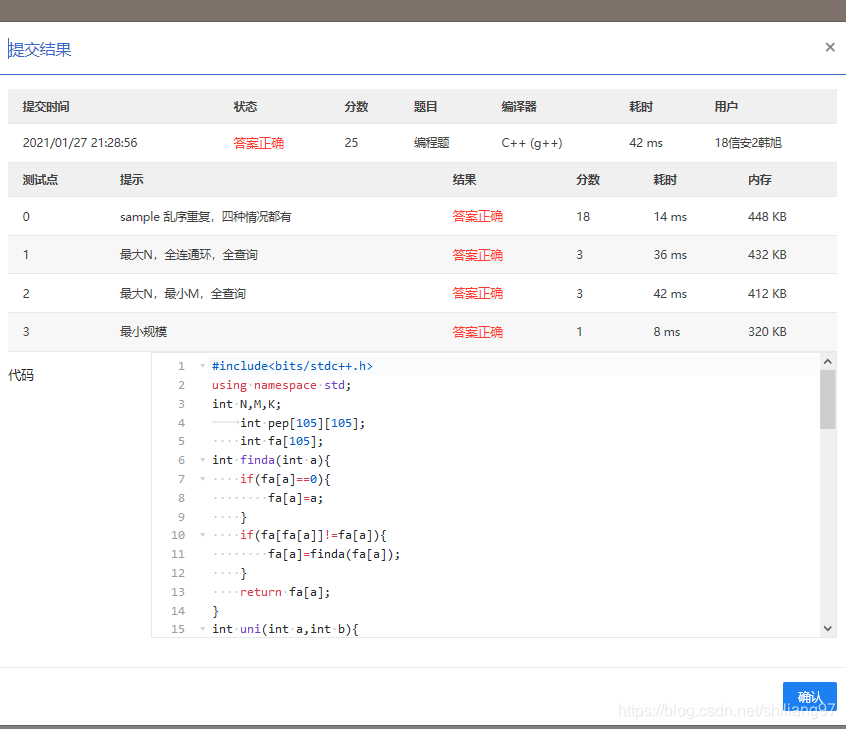
Task: Click code line 'fa[a]=finda(fa[a]);'
Action: pos(334,554)
